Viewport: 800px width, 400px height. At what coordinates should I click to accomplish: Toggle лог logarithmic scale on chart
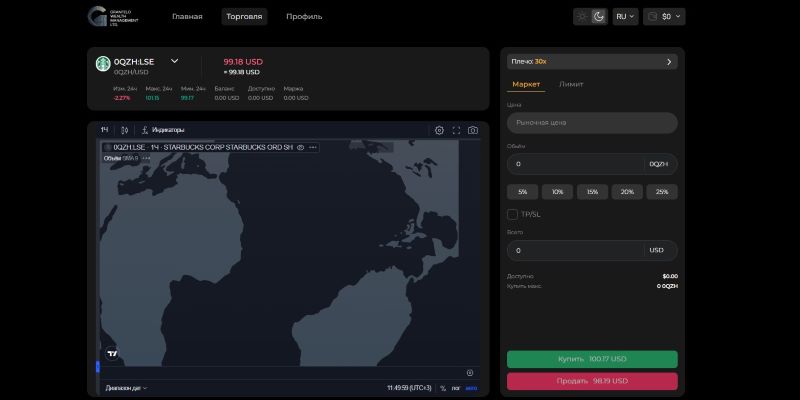point(456,388)
